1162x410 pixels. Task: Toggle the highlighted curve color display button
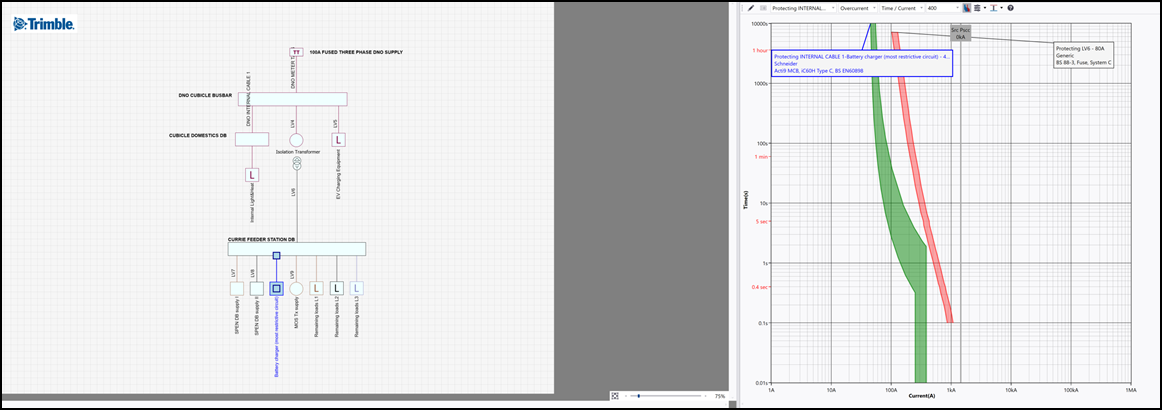[x=965, y=7]
